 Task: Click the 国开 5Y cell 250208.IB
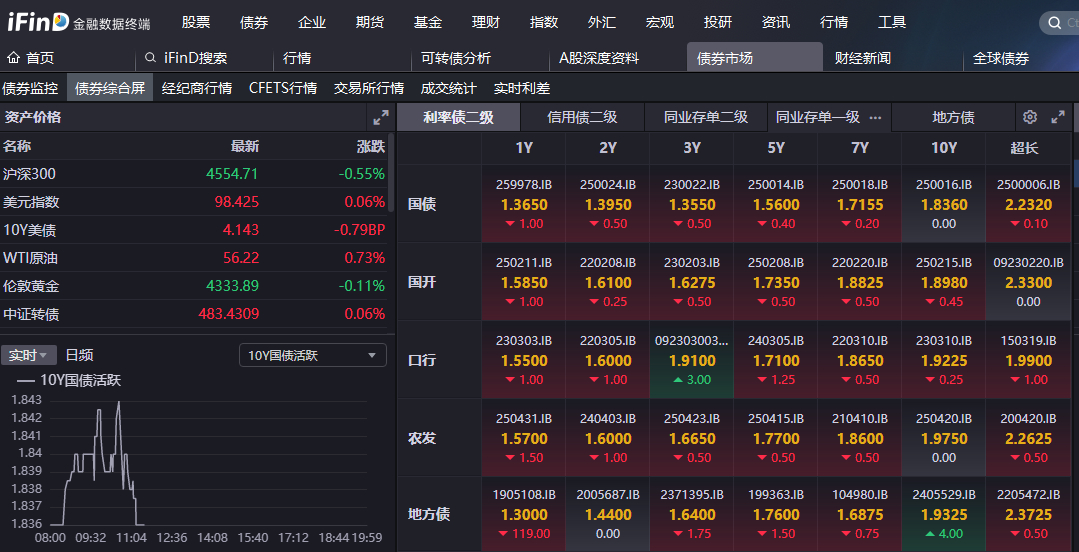click(x=776, y=282)
